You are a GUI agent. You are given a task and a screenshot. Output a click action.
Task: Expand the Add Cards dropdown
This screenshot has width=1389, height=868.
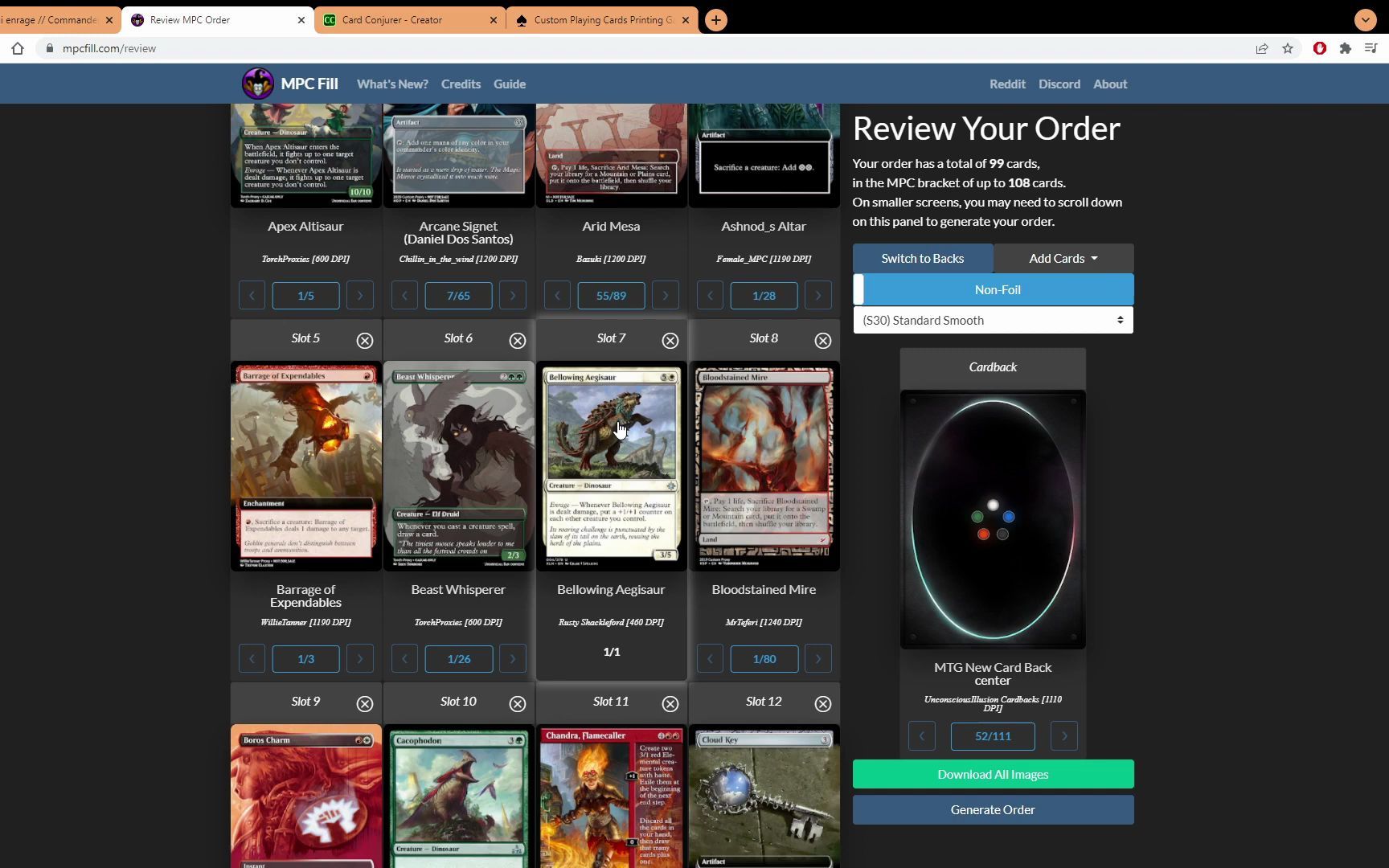pos(1063,258)
